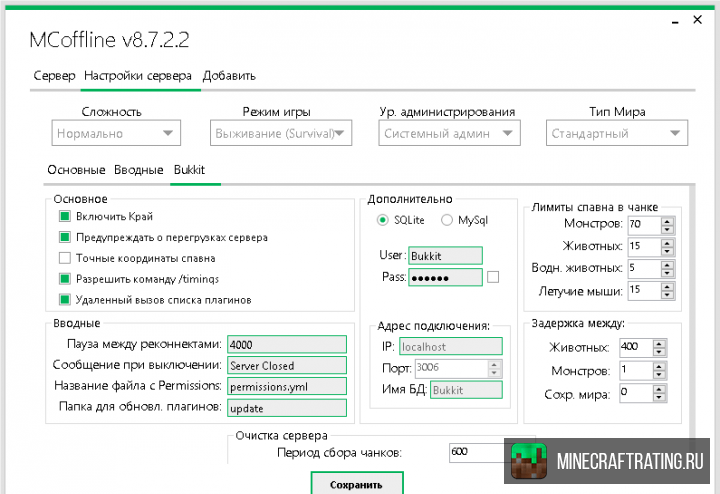Click the Имя БД field
The image size is (720, 494).
(x=466, y=390)
